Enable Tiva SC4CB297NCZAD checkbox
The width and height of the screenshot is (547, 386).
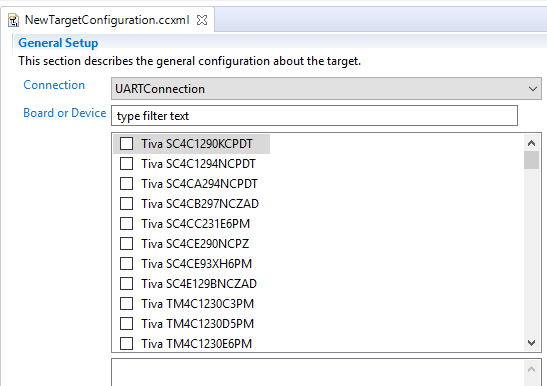pyautogui.click(x=126, y=203)
